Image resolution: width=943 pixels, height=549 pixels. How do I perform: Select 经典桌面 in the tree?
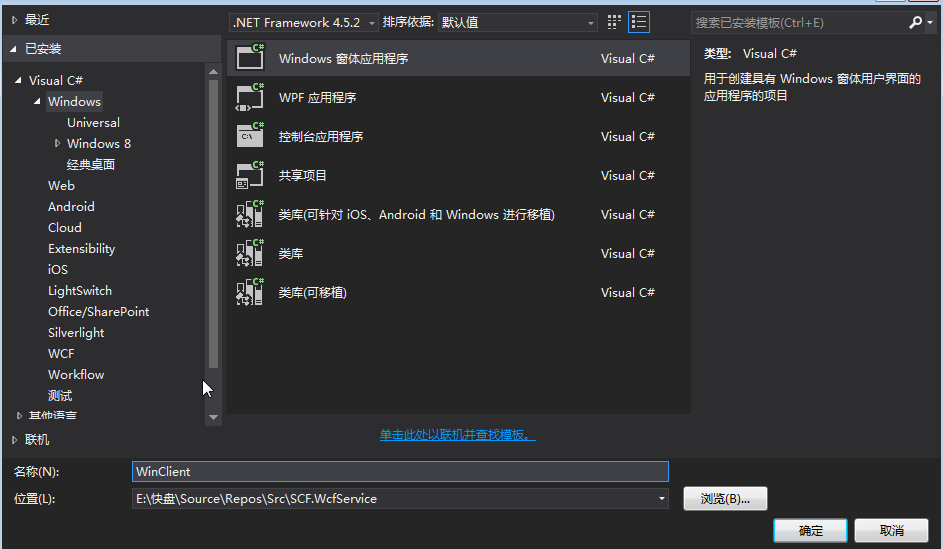(x=91, y=164)
